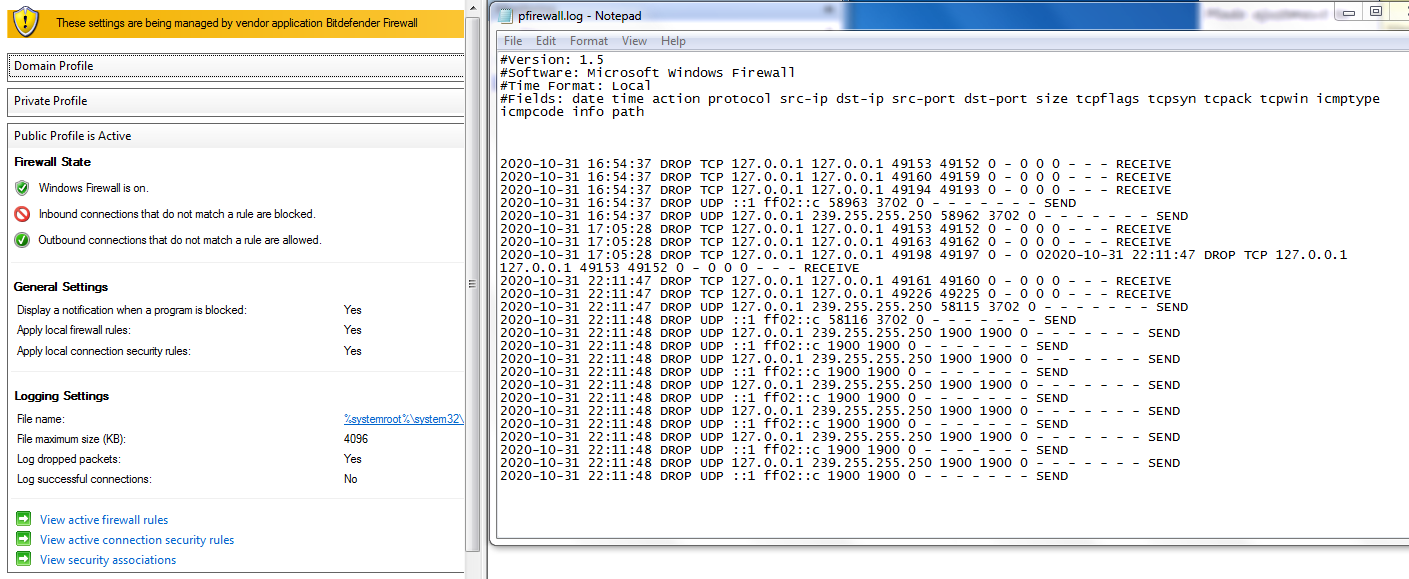Open the View menu in Notepad

pyautogui.click(x=635, y=41)
